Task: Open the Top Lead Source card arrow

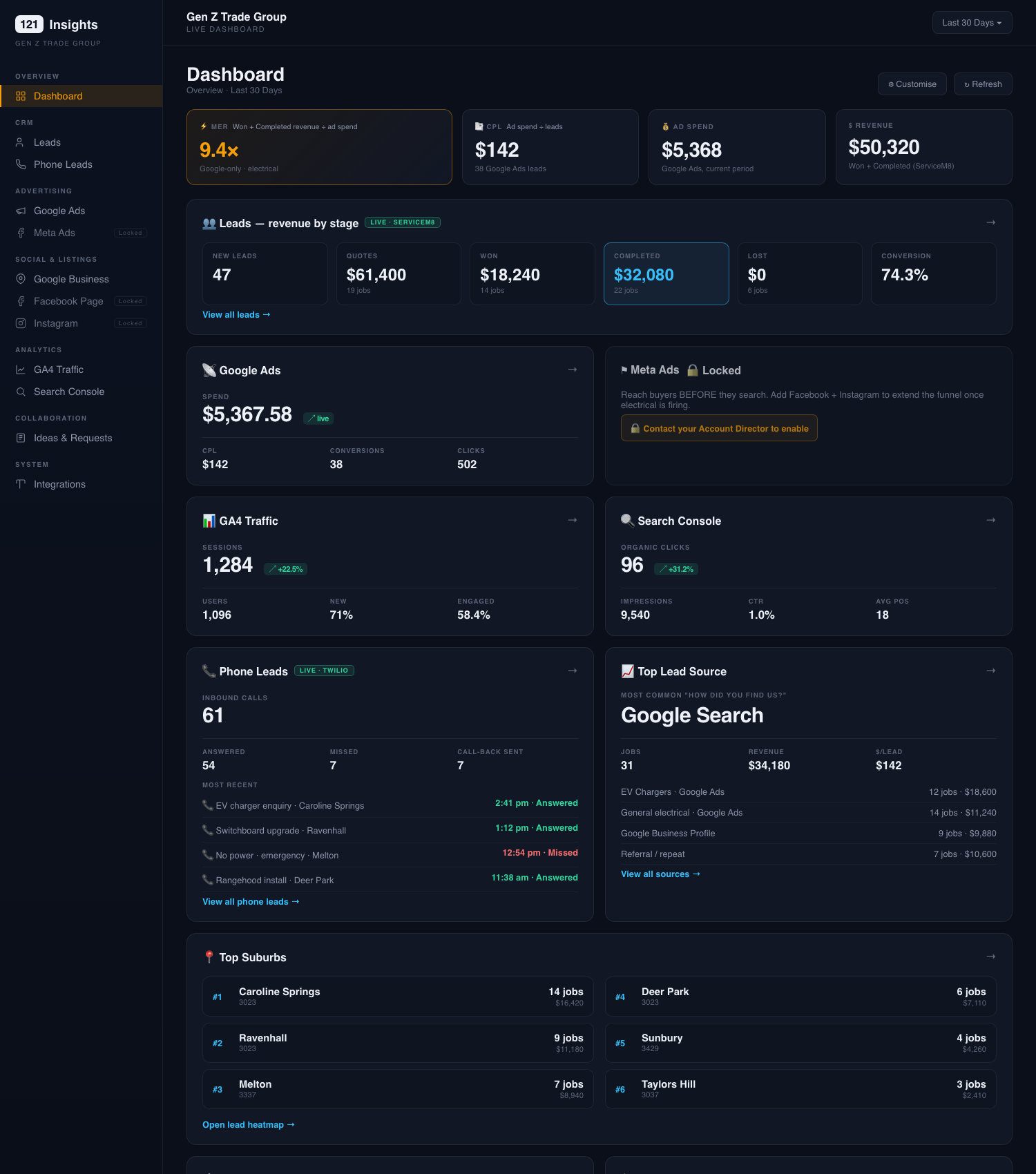Action: pyautogui.click(x=991, y=671)
